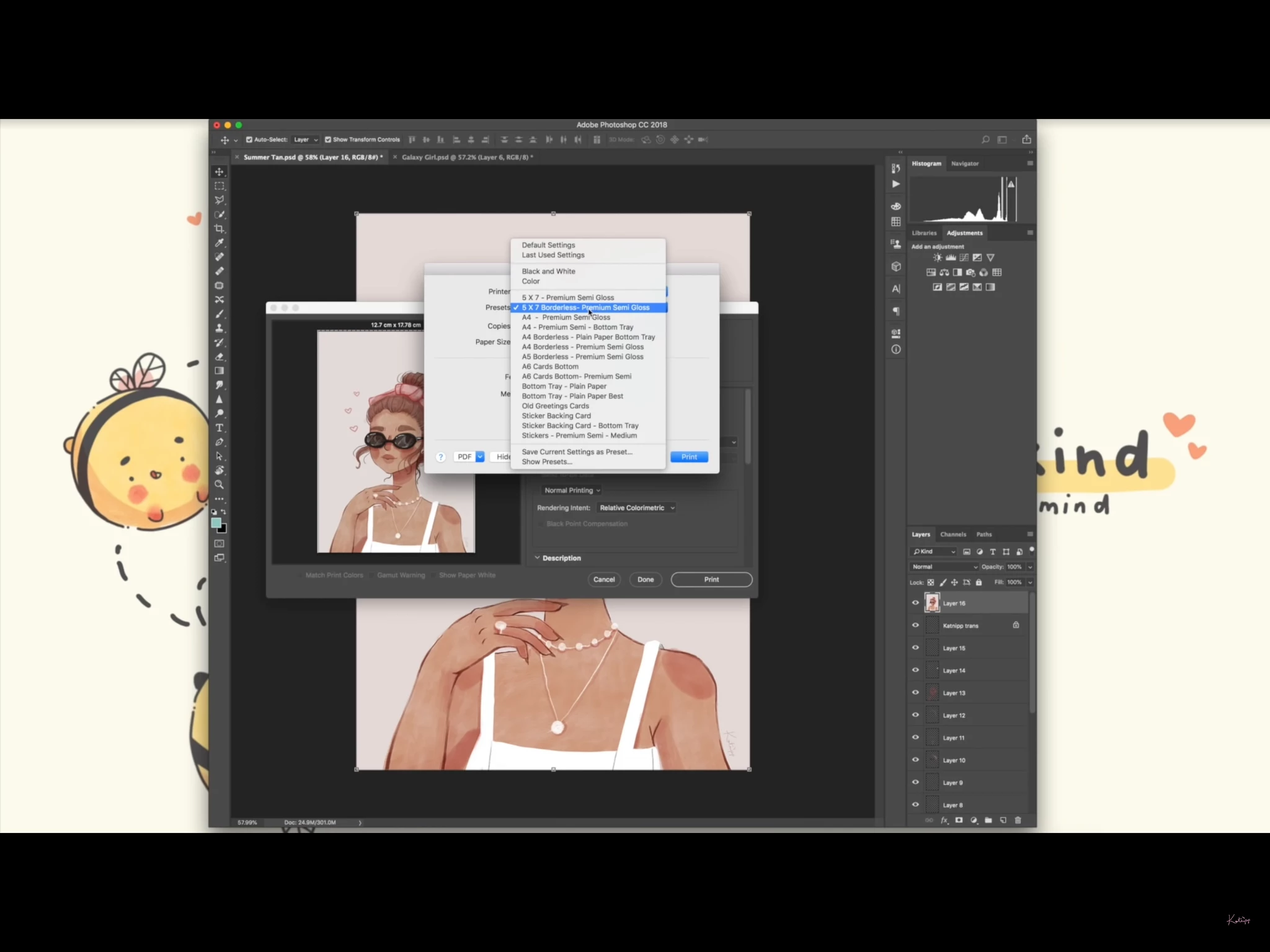Open the layer blend mode Normal dropdown
Viewport: 1270px width, 952px height.
click(x=944, y=567)
